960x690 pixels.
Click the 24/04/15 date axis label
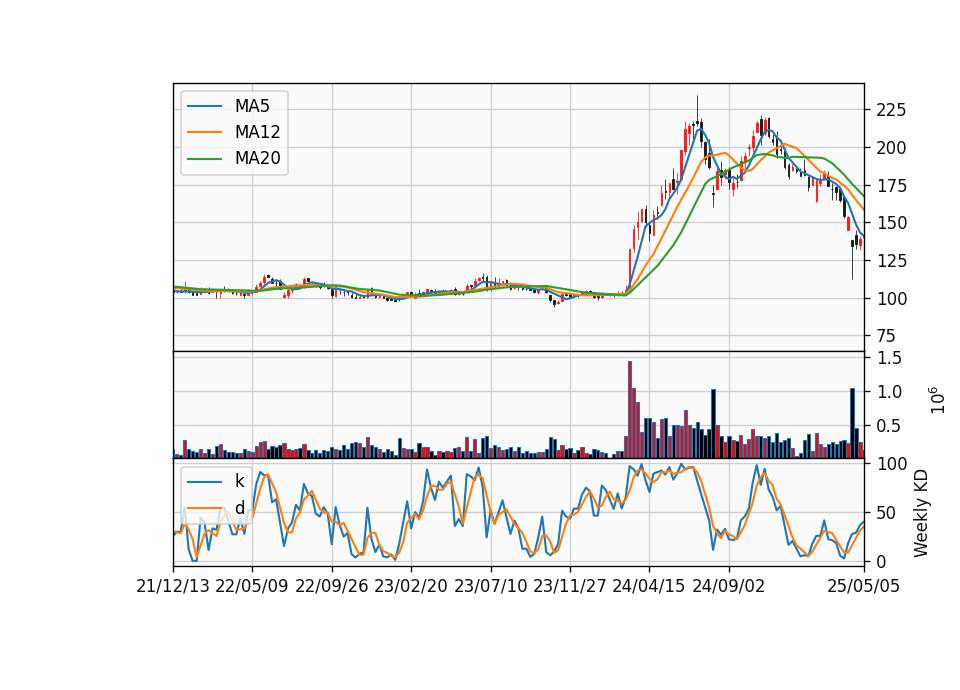click(648, 586)
